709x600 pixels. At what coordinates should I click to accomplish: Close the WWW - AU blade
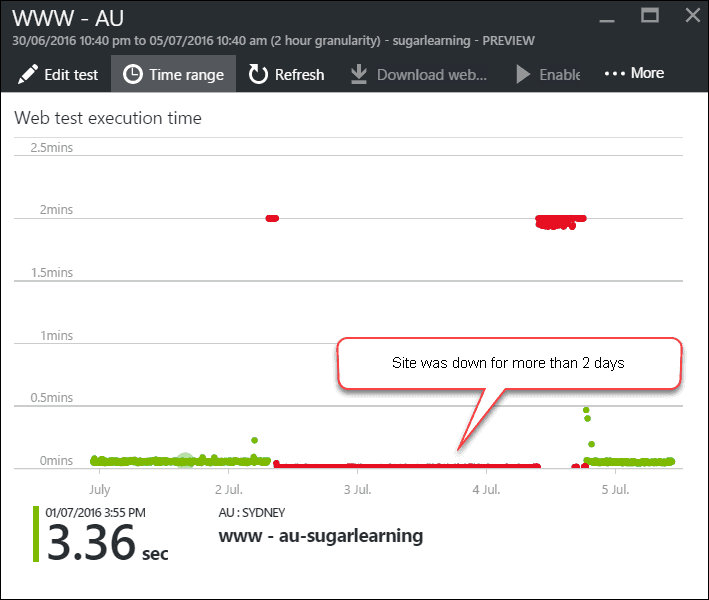pyautogui.click(x=692, y=15)
